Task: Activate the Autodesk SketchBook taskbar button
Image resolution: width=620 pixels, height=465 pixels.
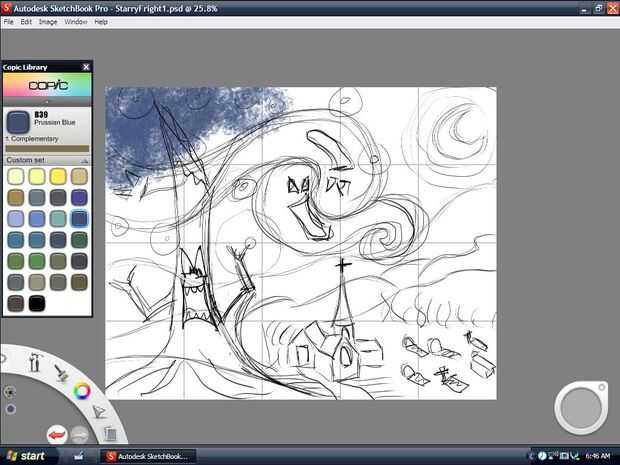Action: pos(147,456)
